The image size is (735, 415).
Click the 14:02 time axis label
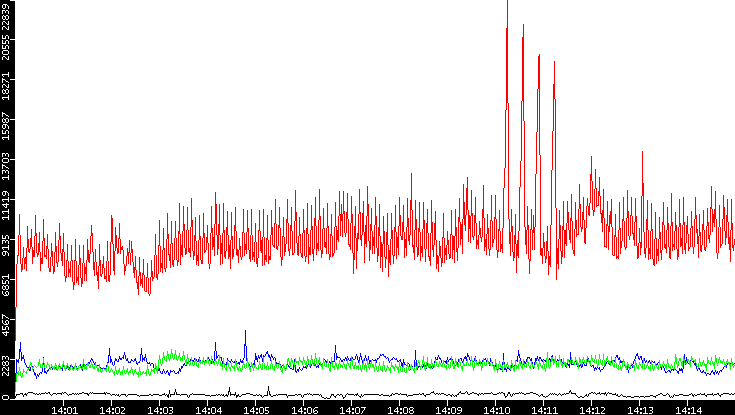112,410
